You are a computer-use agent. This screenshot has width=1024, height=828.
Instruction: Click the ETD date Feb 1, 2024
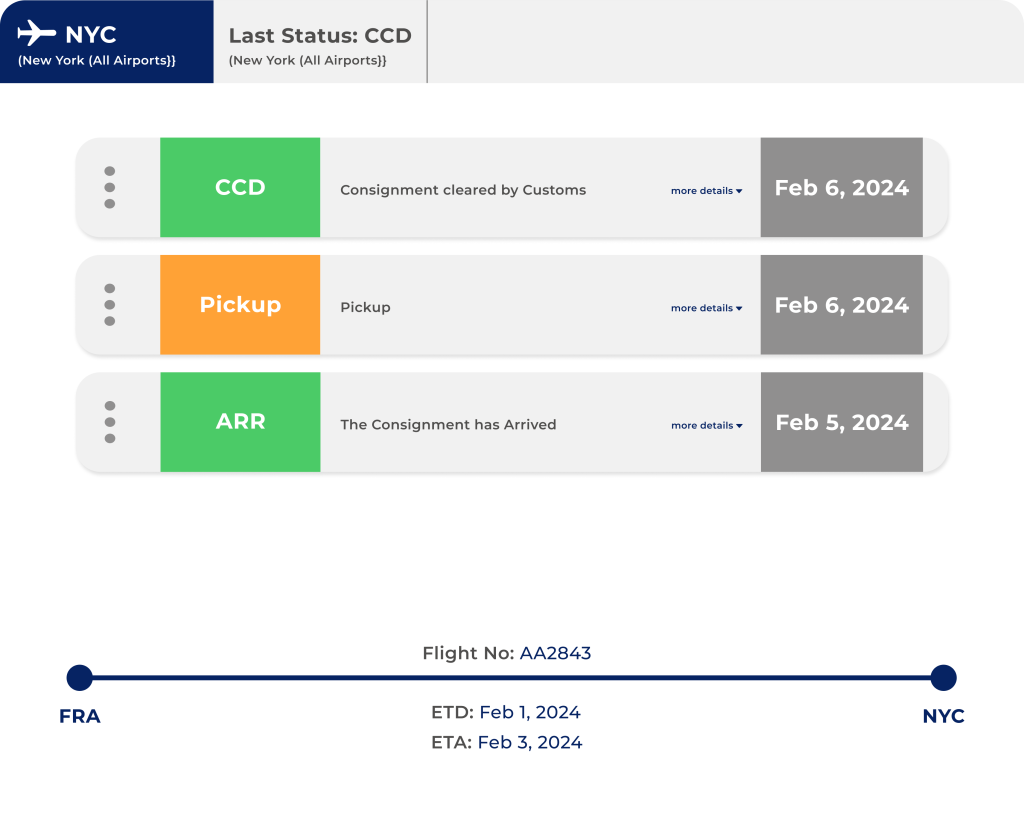pyautogui.click(x=530, y=712)
